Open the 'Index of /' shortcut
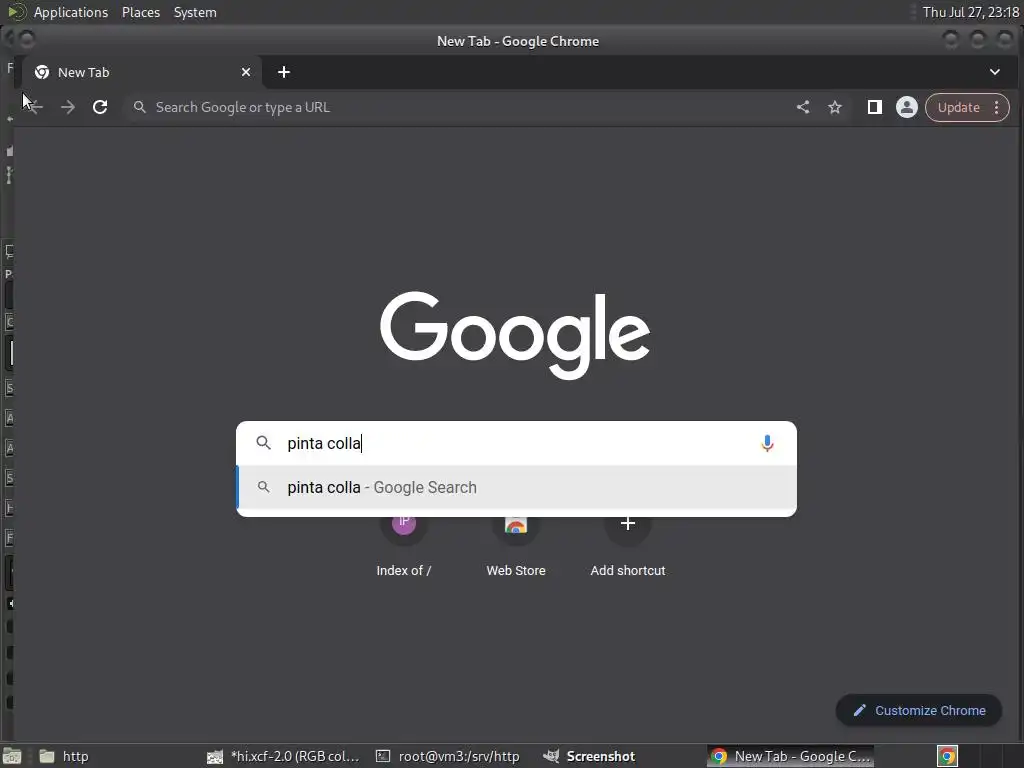Viewport: 1024px width, 768px height. click(404, 545)
